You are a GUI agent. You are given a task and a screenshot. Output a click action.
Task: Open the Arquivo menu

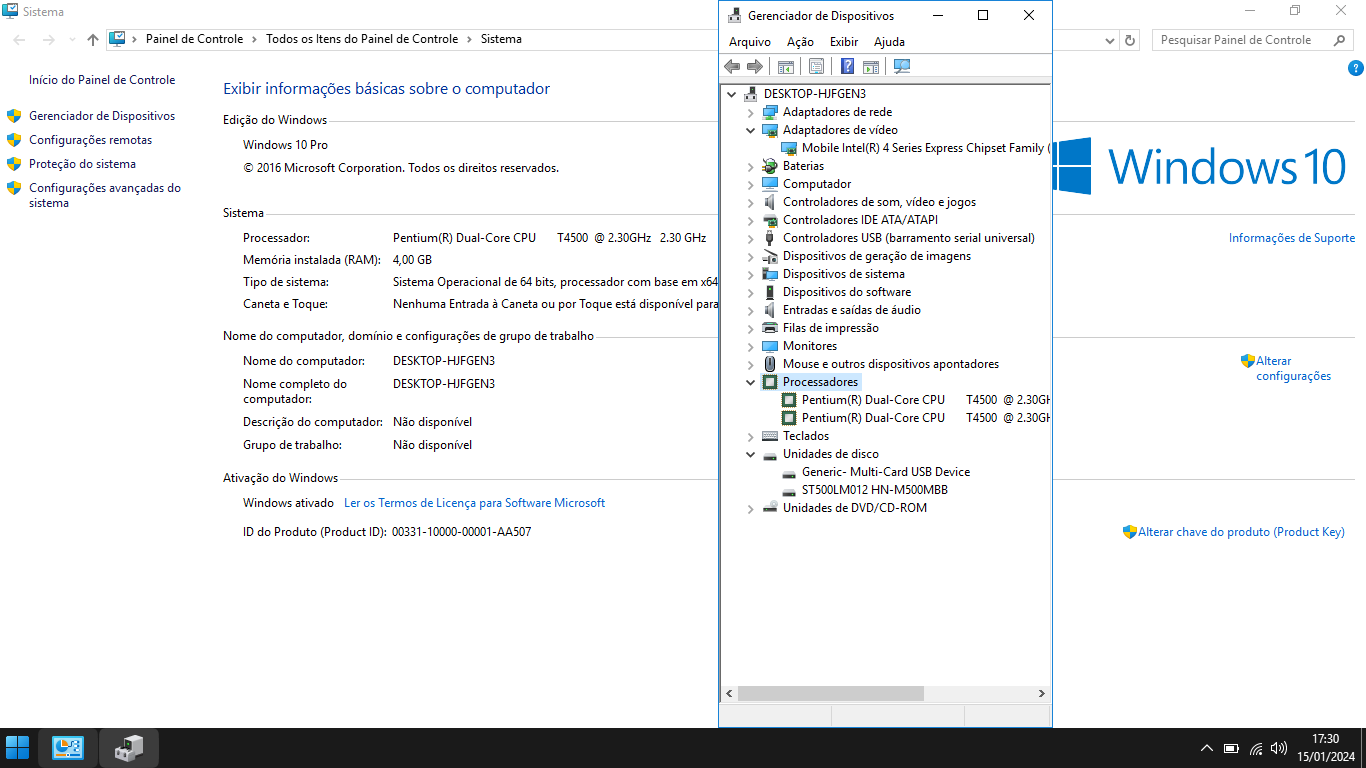[750, 42]
